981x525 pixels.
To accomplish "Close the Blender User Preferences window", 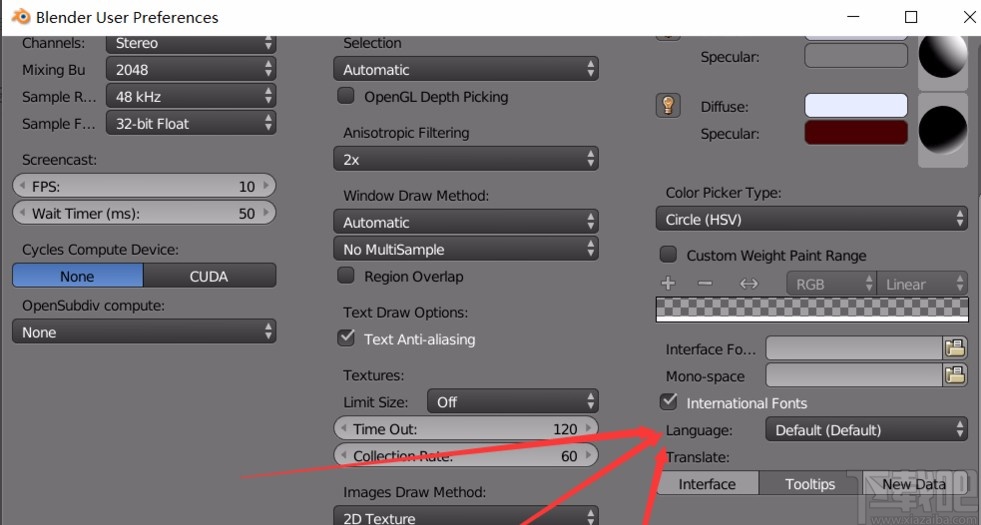I will (x=969, y=17).
